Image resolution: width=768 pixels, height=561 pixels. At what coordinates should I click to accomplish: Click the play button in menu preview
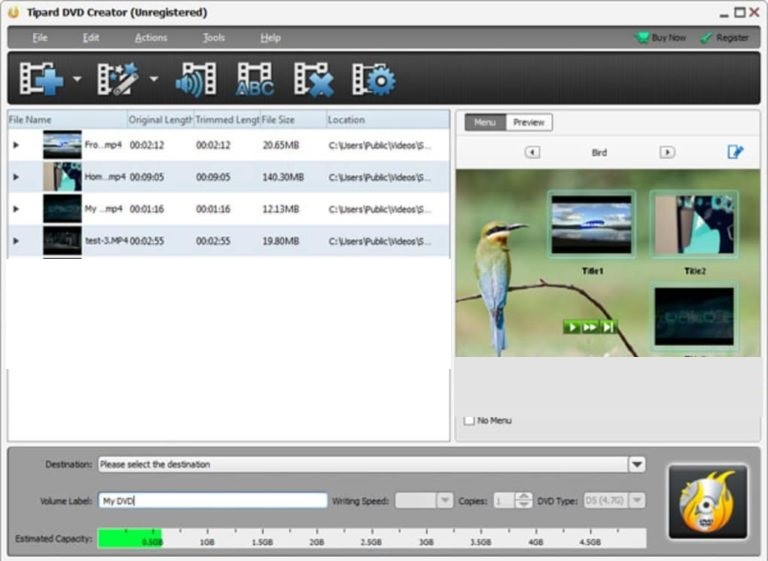[x=571, y=326]
